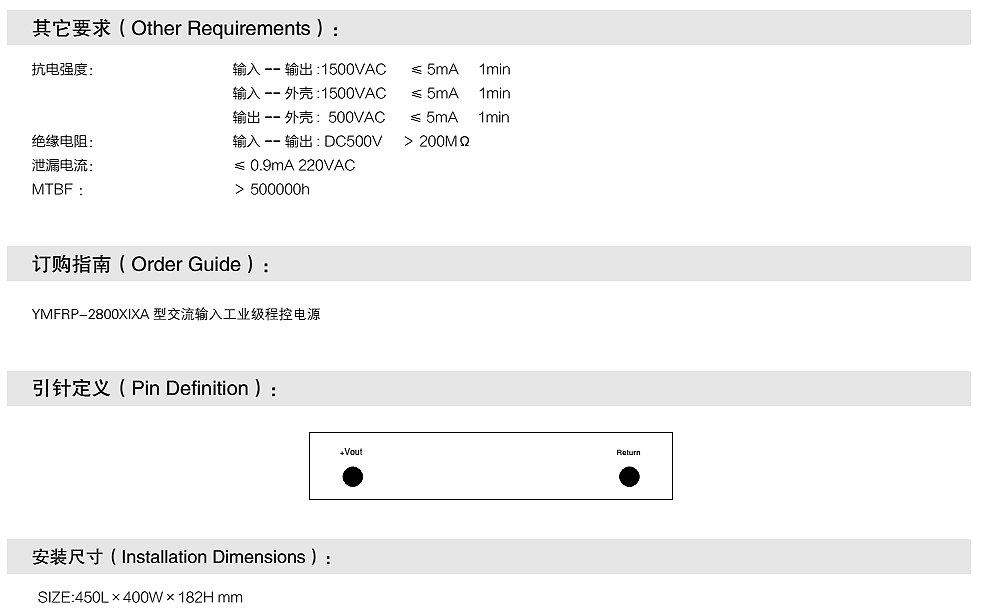Click the YMFRP-2800XIXA order model text
The width and height of the screenshot is (983, 610).
click(x=176, y=314)
